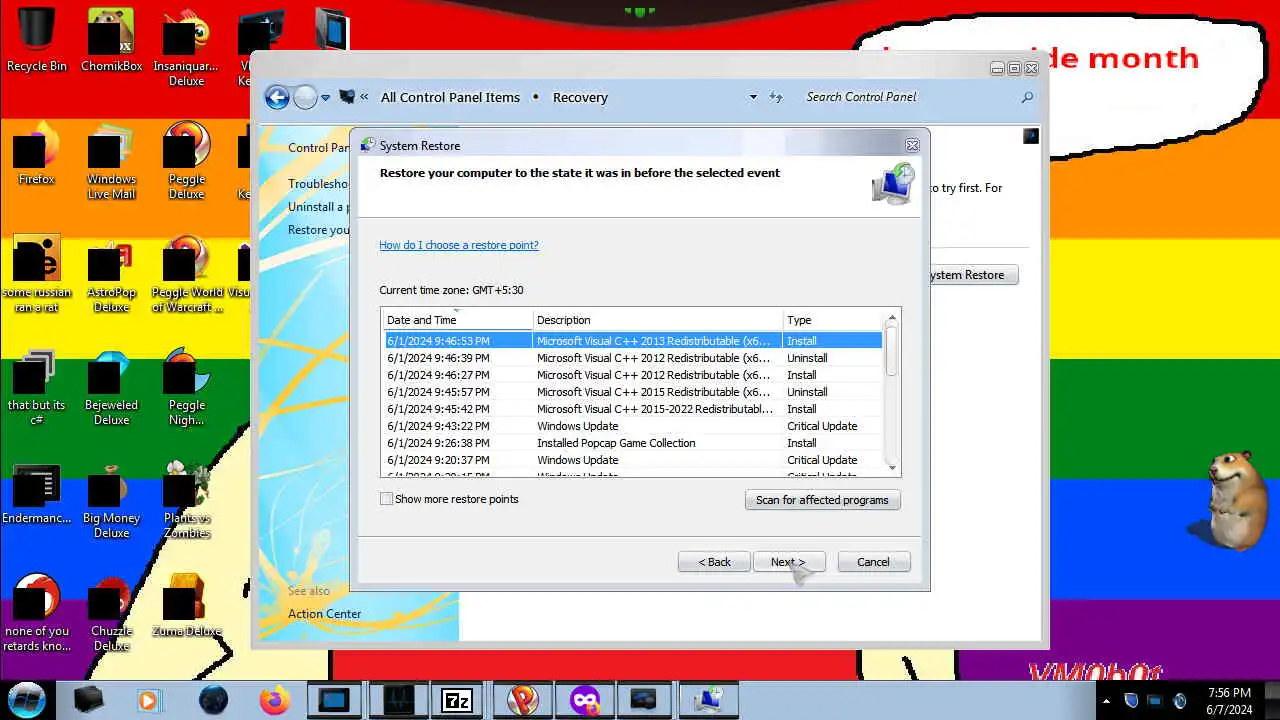Open the Windows Start menu orb
This screenshot has width=1280, height=720.
click(x=27, y=698)
